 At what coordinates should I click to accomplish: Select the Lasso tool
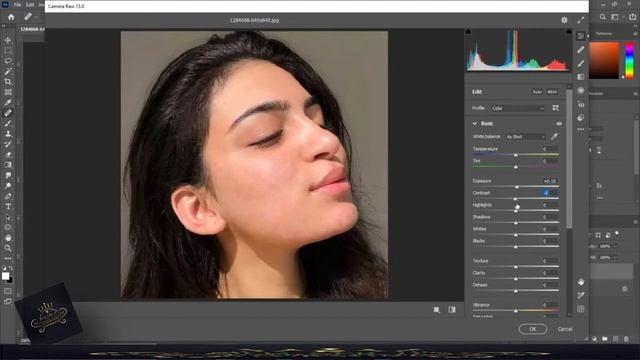[8, 61]
